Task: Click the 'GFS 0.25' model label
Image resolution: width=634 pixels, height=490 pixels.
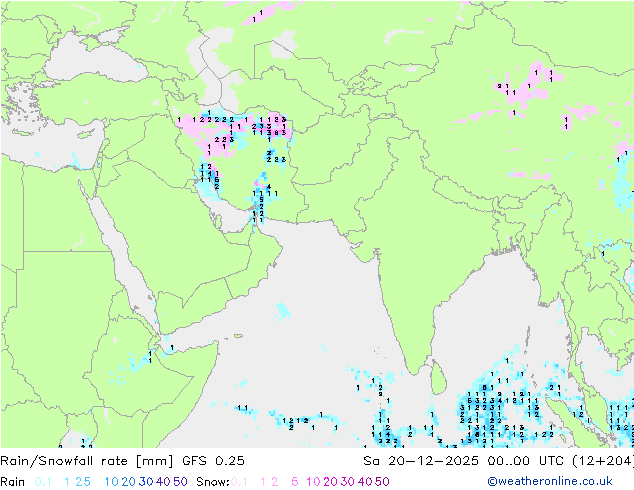Action: (213, 461)
